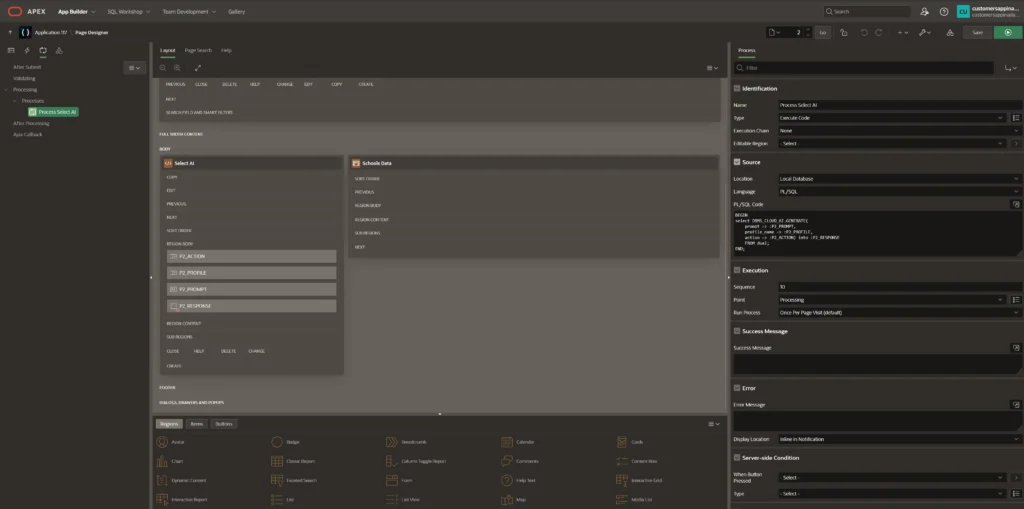The height and width of the screenshot is (509, 1024).
Task: Toggle the Server-side Condition section
Action: point(737,457)
